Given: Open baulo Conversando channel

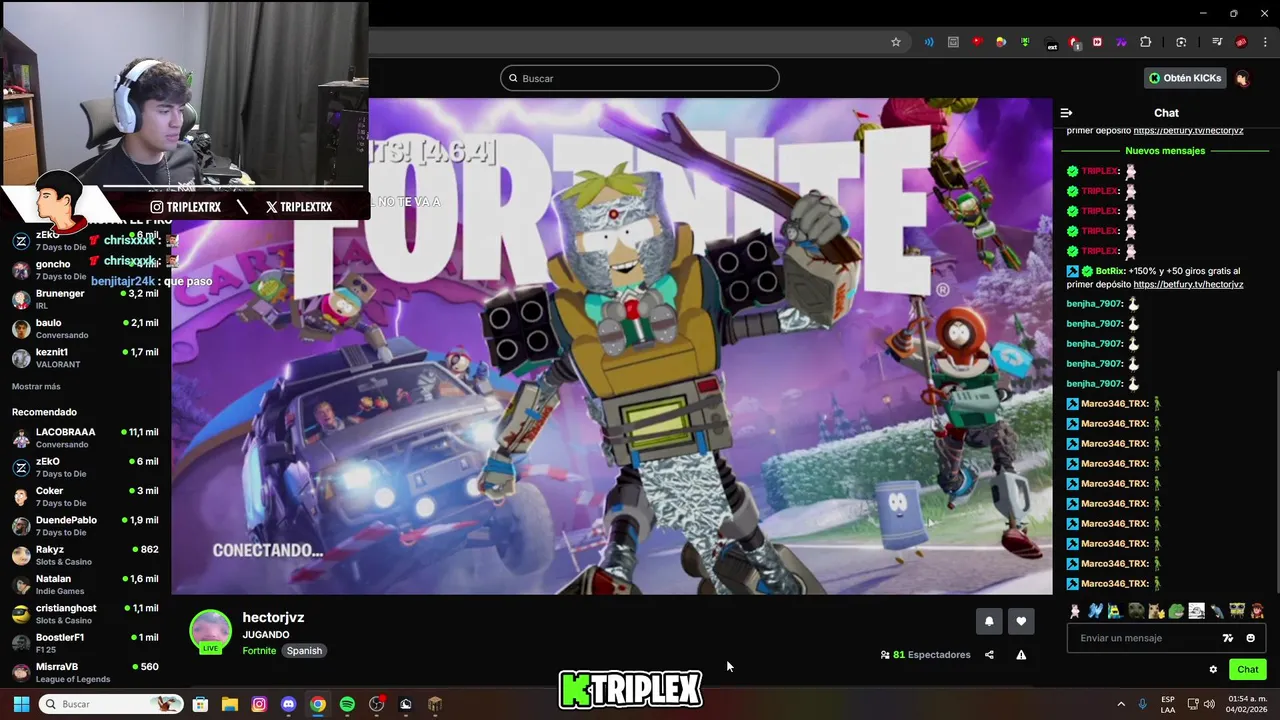Looking at the screenshot, I should pos(85,328).
